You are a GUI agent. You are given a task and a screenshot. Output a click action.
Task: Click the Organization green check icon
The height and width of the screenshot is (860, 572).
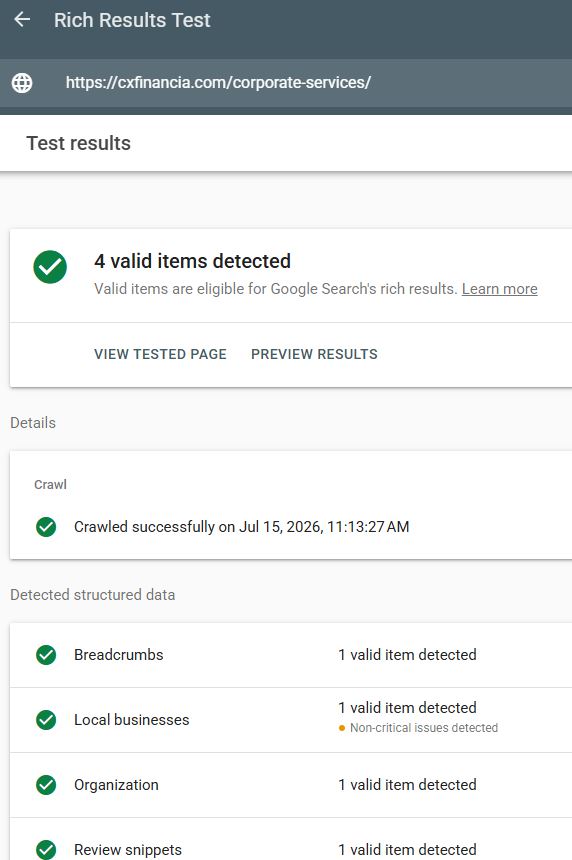pos(46,785)
